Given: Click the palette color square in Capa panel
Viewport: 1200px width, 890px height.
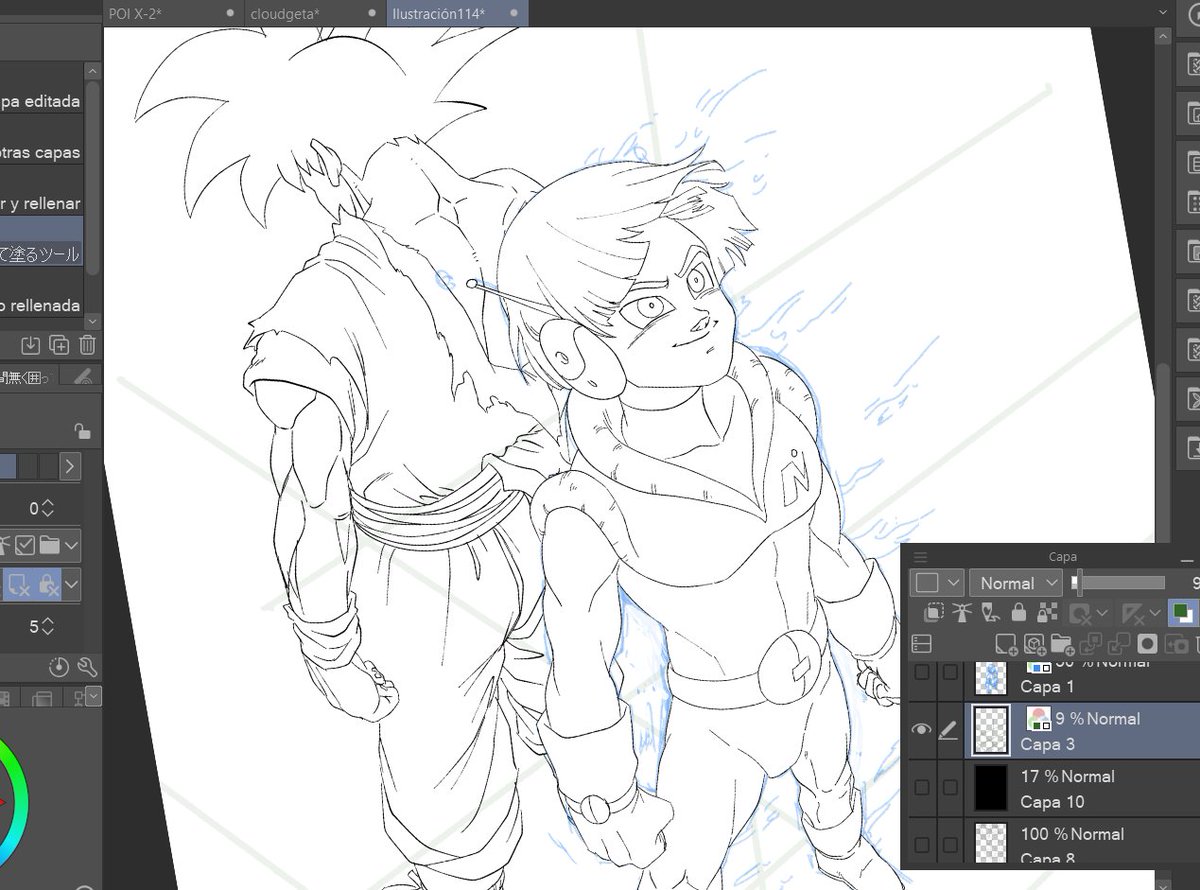Looking at the screenshot, I should click(927, 583).
